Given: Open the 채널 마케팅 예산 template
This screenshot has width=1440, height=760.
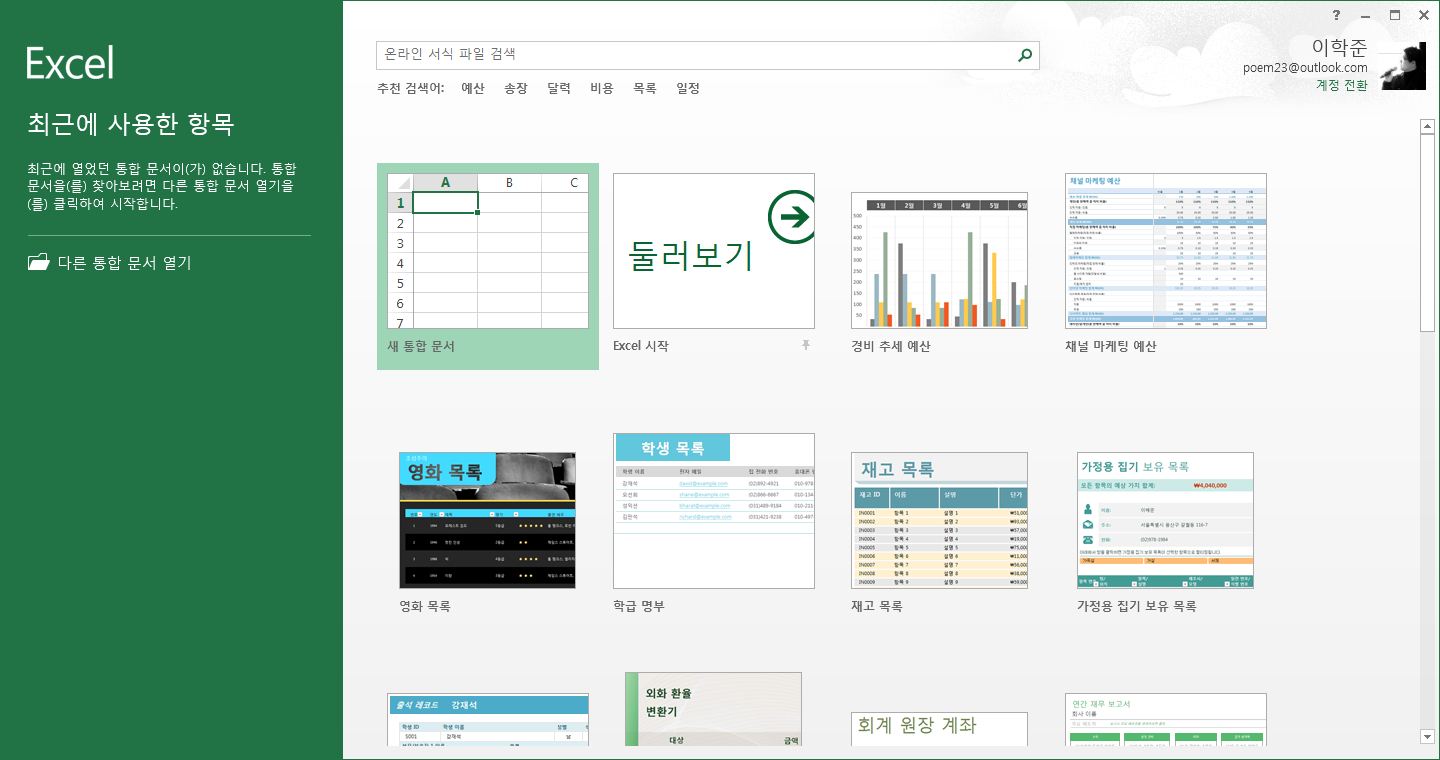Looking at the screenshot, I should (1166, 251).
